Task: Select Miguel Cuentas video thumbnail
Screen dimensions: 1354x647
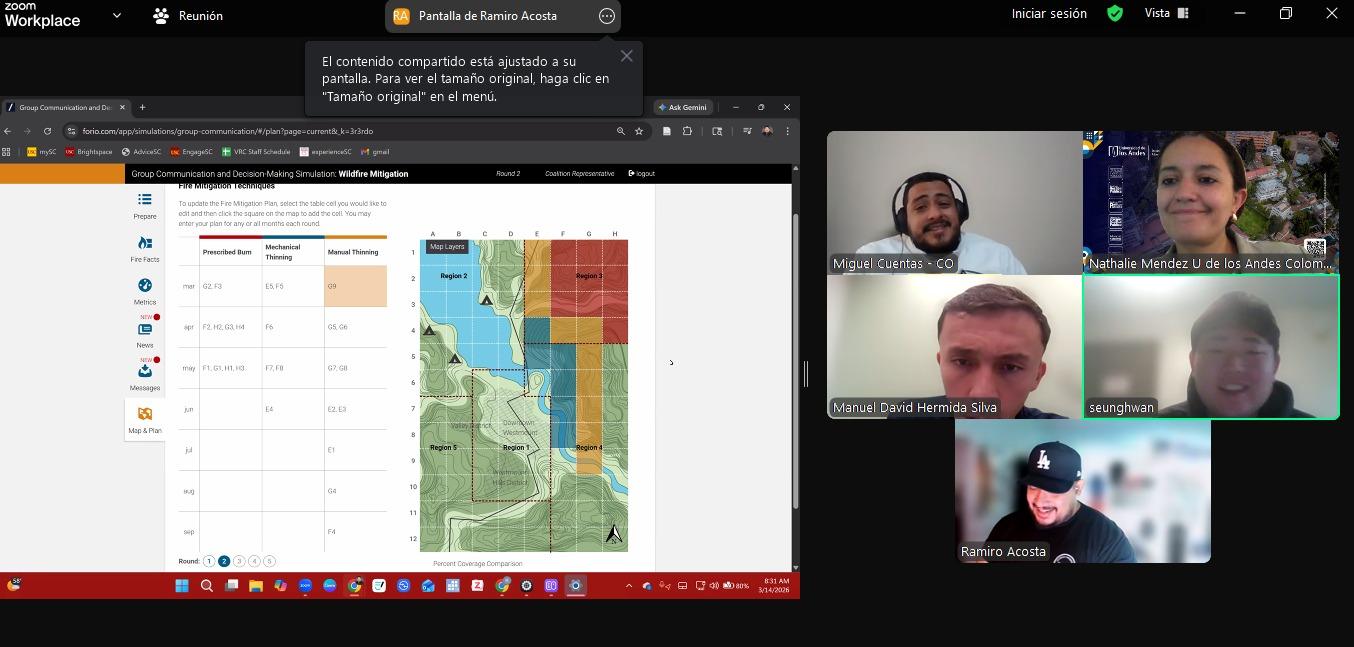Action: pyautogui.click(x=954, y=202)
